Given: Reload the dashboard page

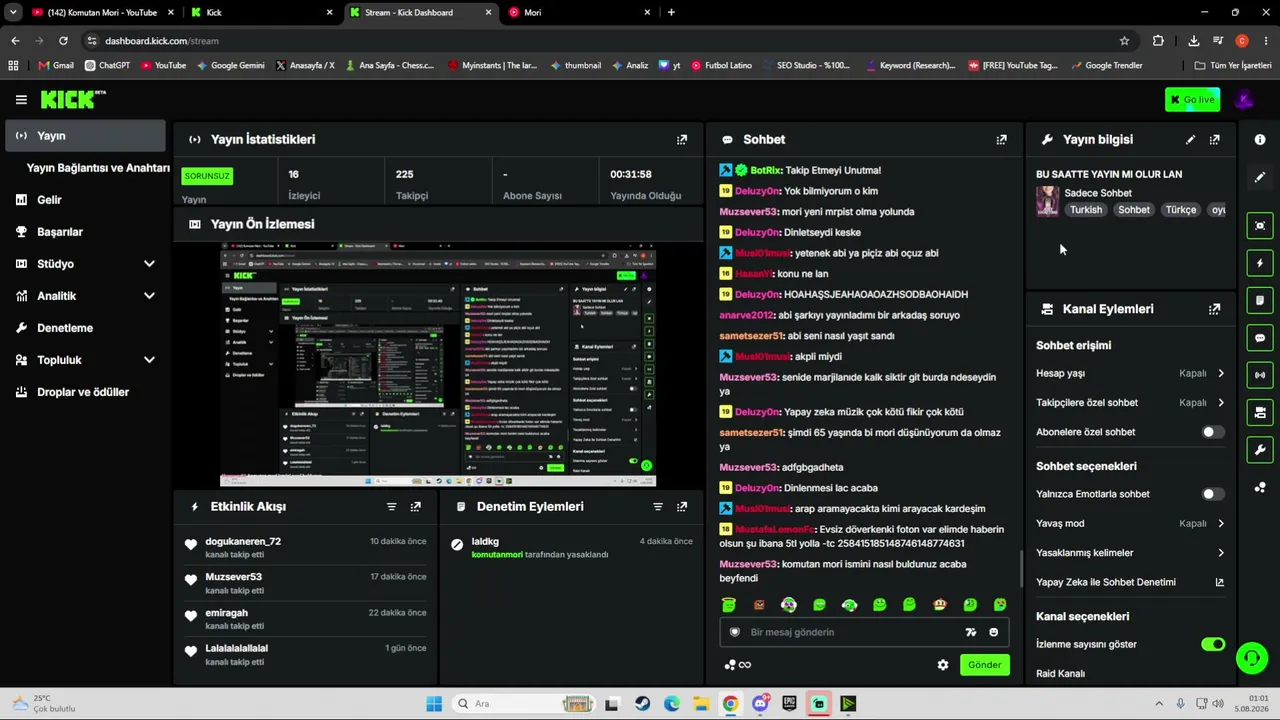Looking at the screenshot, I should click(x=63, y=41).
